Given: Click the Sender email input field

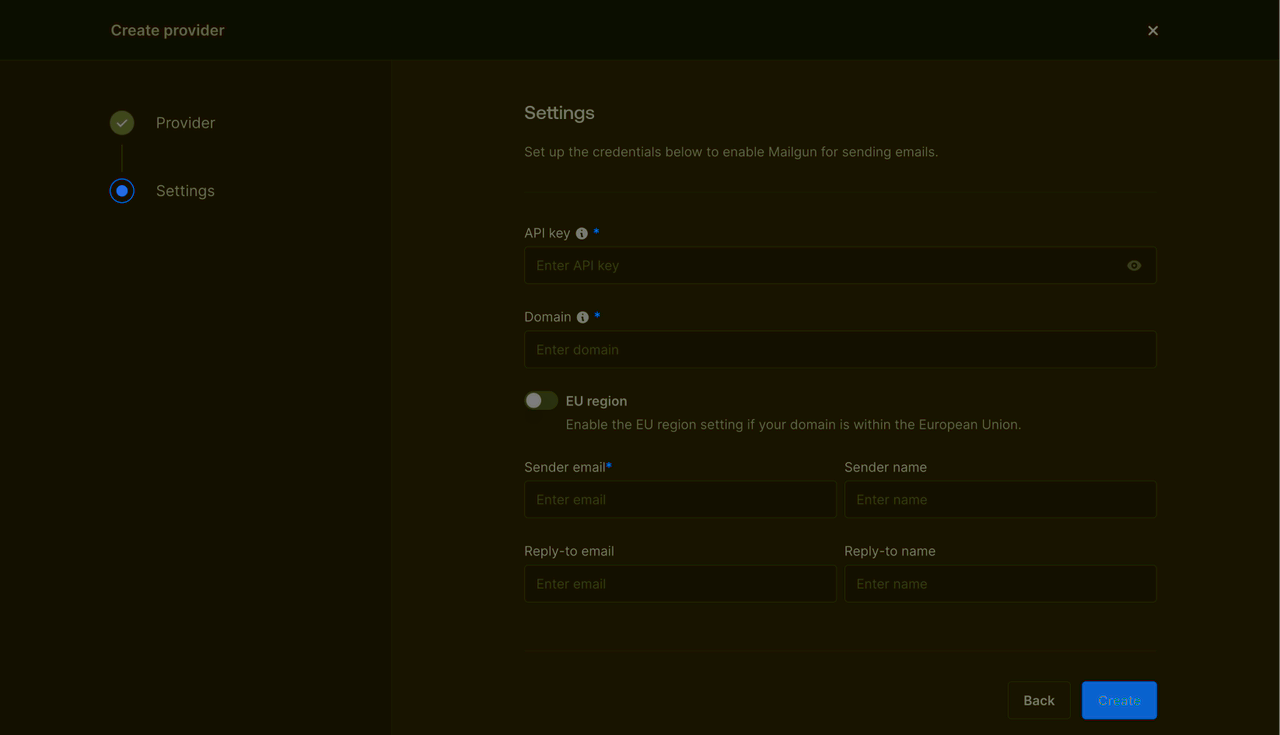Looking at the screenshot, I should click(680, 500).
